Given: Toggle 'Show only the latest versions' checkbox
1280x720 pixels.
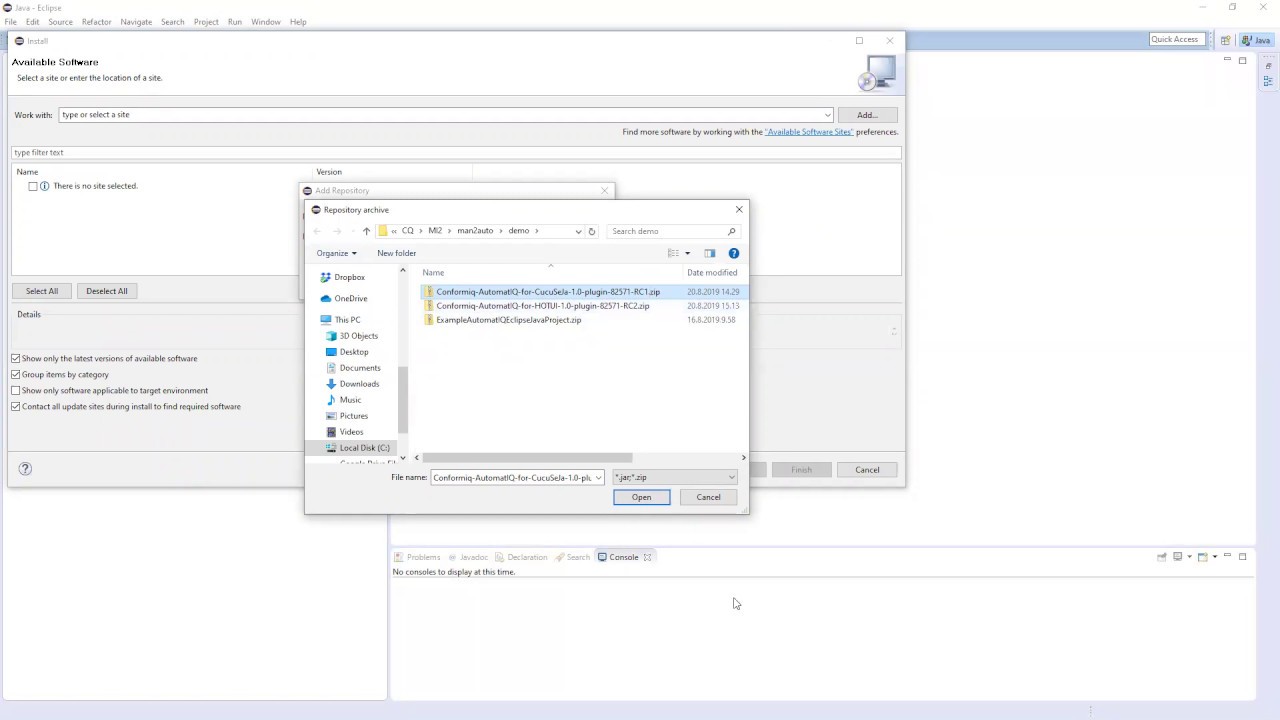Looking at the screenshot, I should (16, 358).
